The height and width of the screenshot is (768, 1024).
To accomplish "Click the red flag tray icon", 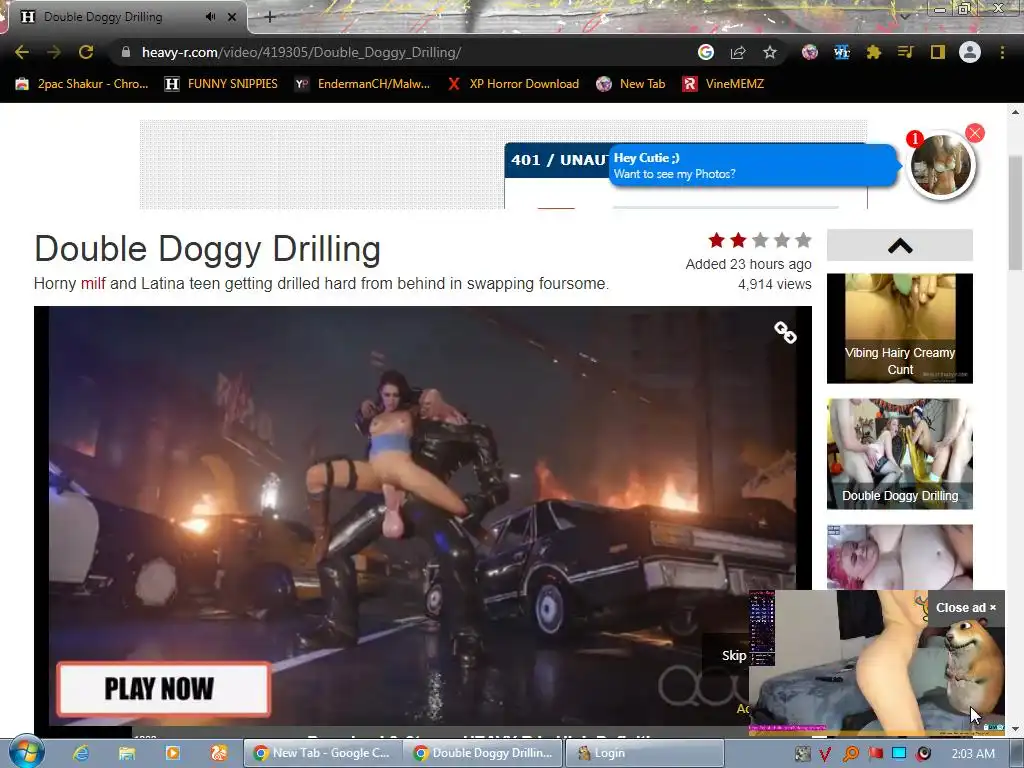I will tap(876, 754).
